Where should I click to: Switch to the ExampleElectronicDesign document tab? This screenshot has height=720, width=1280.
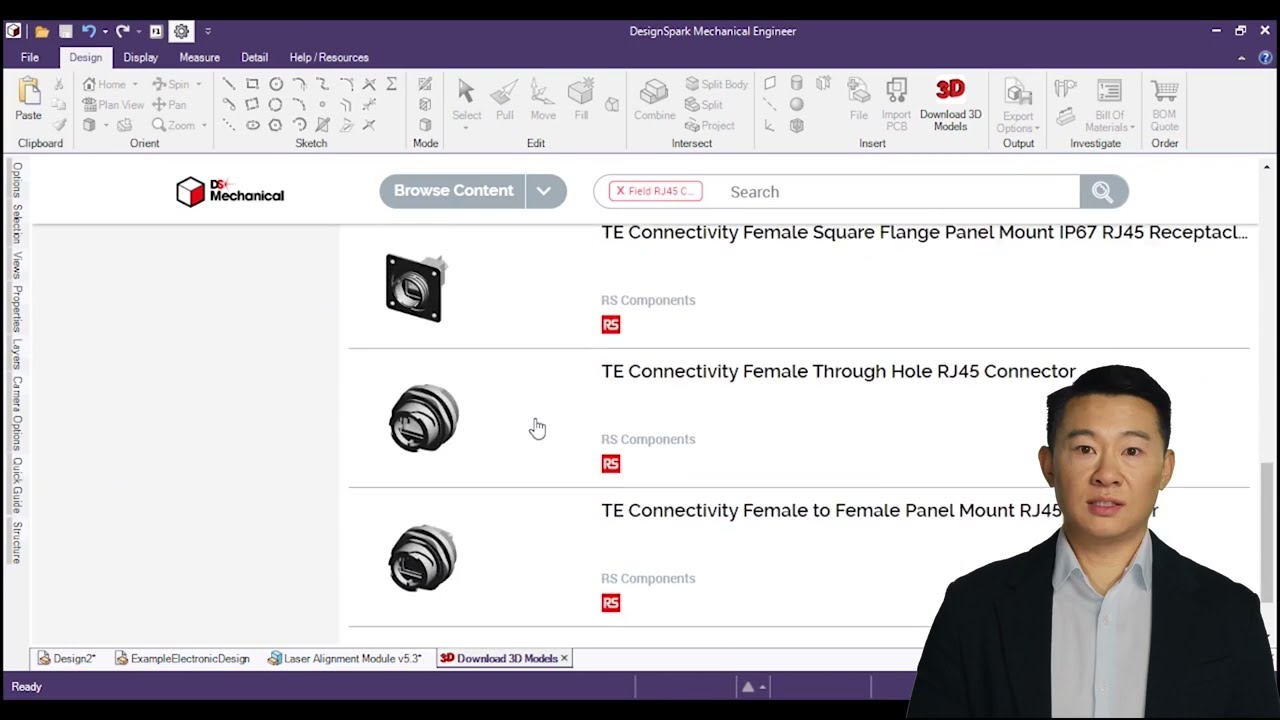pos(182,658)
